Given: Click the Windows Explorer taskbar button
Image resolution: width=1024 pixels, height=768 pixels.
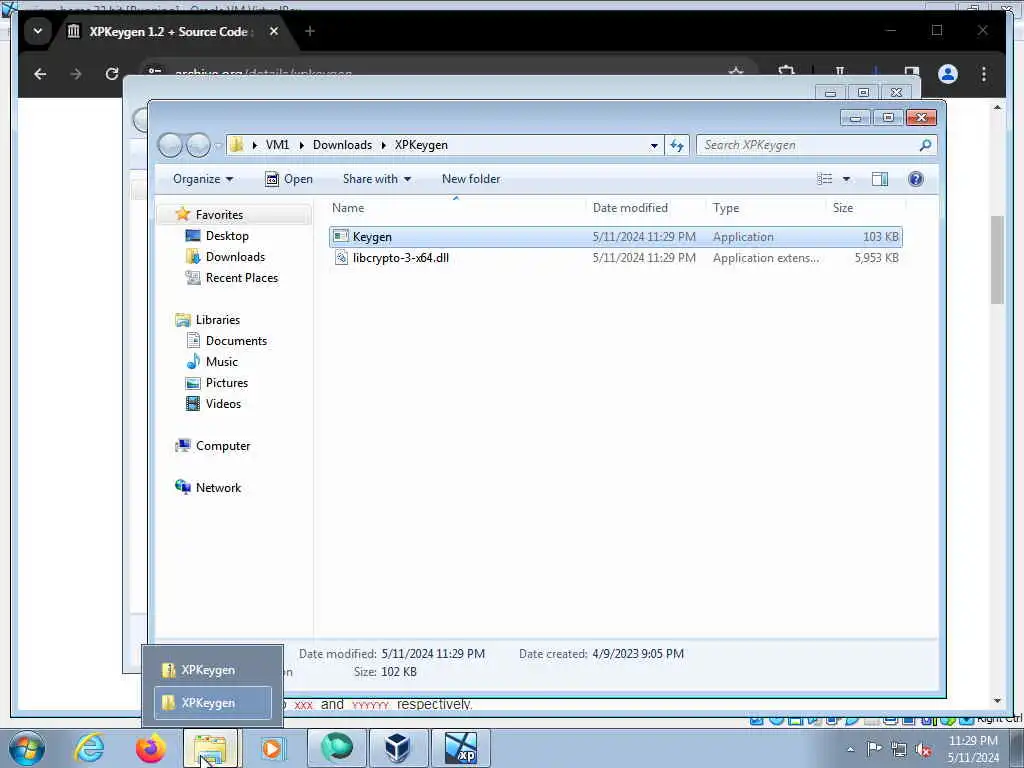Looking at the screenshot, I should coord(211,748).
